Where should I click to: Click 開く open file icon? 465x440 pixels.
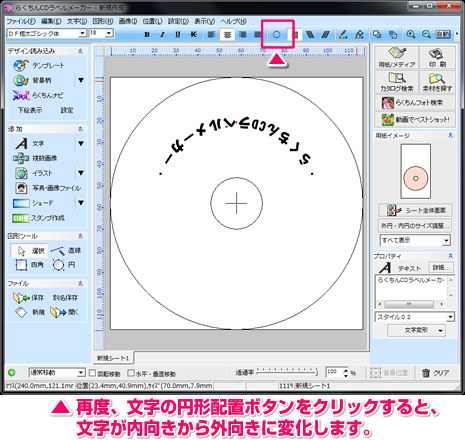click(64, 312)
